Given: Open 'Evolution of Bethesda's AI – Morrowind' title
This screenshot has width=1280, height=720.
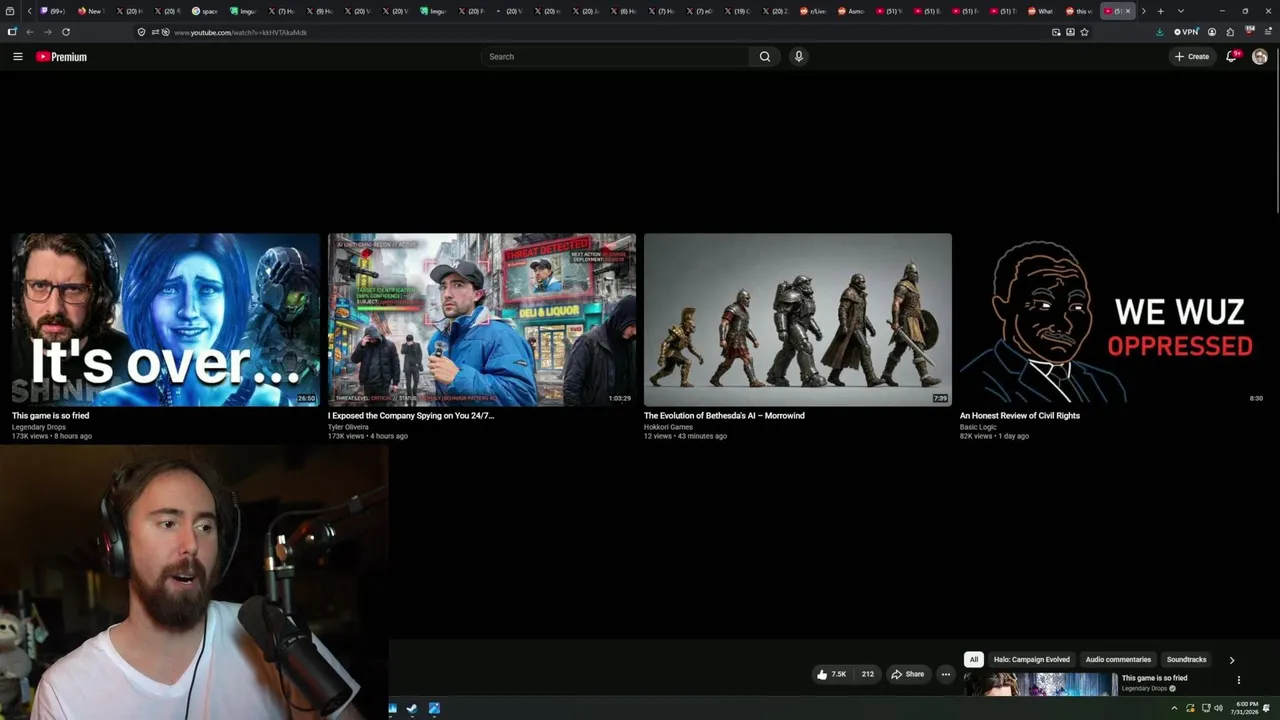Looking at the screenshot, I should (724, 416).
